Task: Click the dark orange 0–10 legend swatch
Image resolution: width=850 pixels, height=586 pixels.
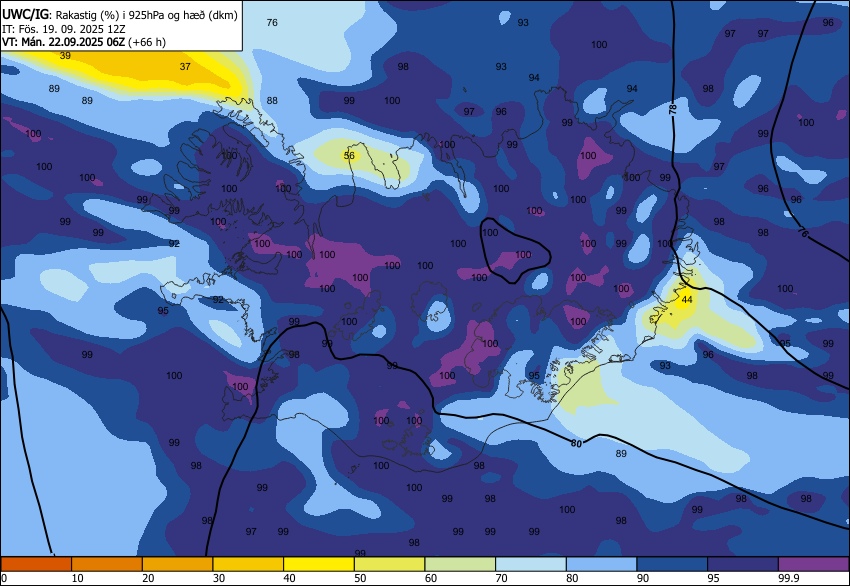Action: tap(36, 564)
